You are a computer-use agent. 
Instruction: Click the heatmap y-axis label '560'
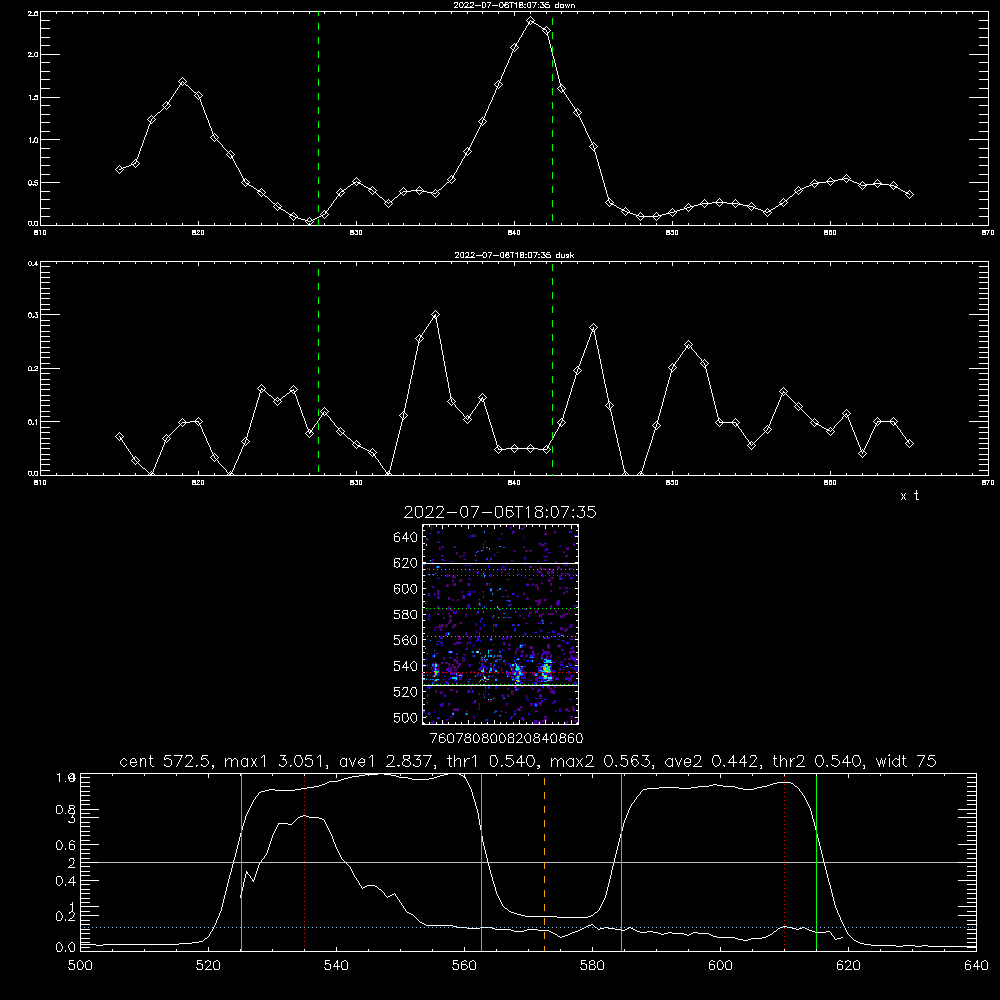point(406,640)
